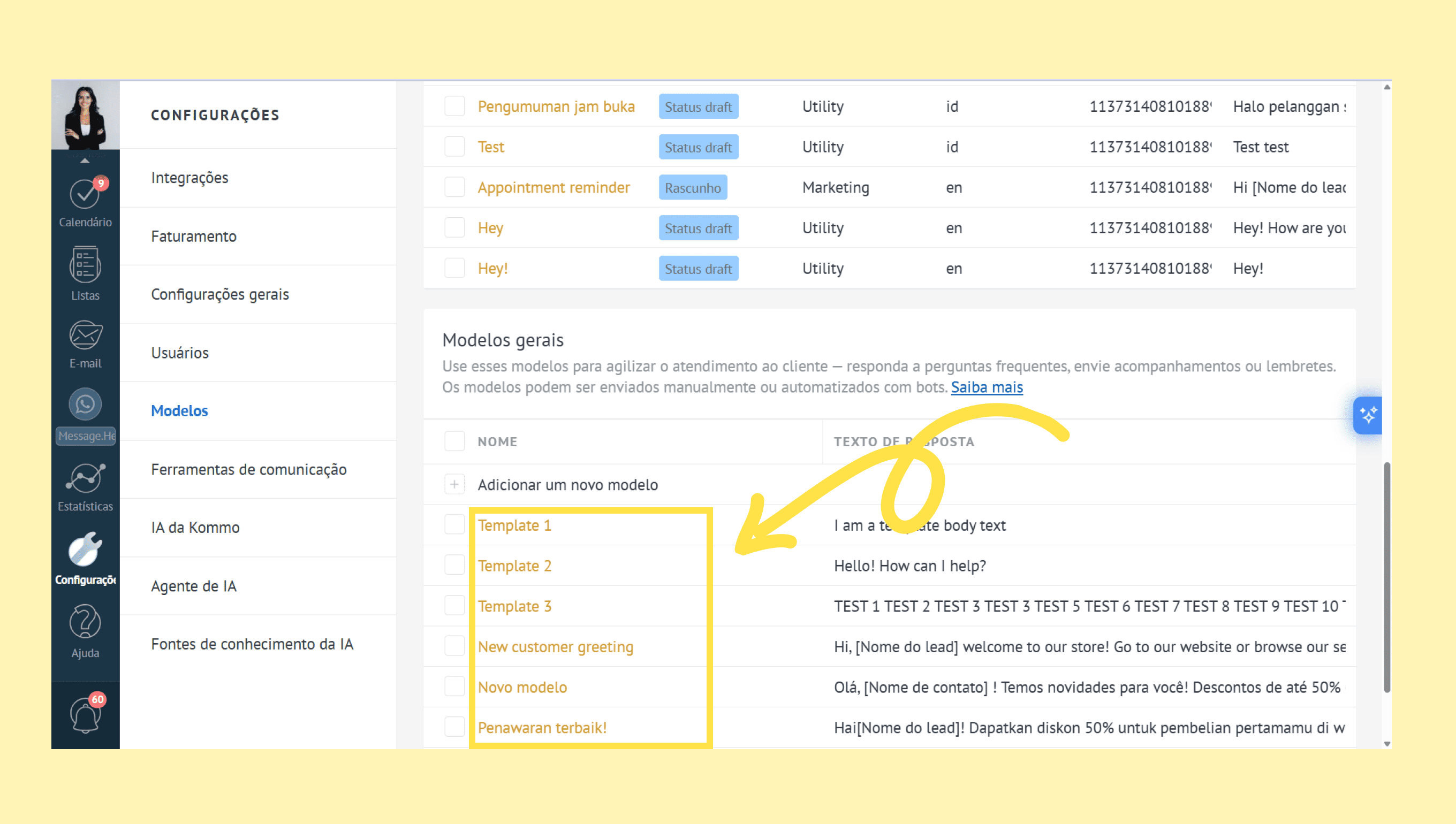Viewport: 1456px width, 824px height.
Task: Open the E-mail sidebar icon
Action: tap(85, 335)
